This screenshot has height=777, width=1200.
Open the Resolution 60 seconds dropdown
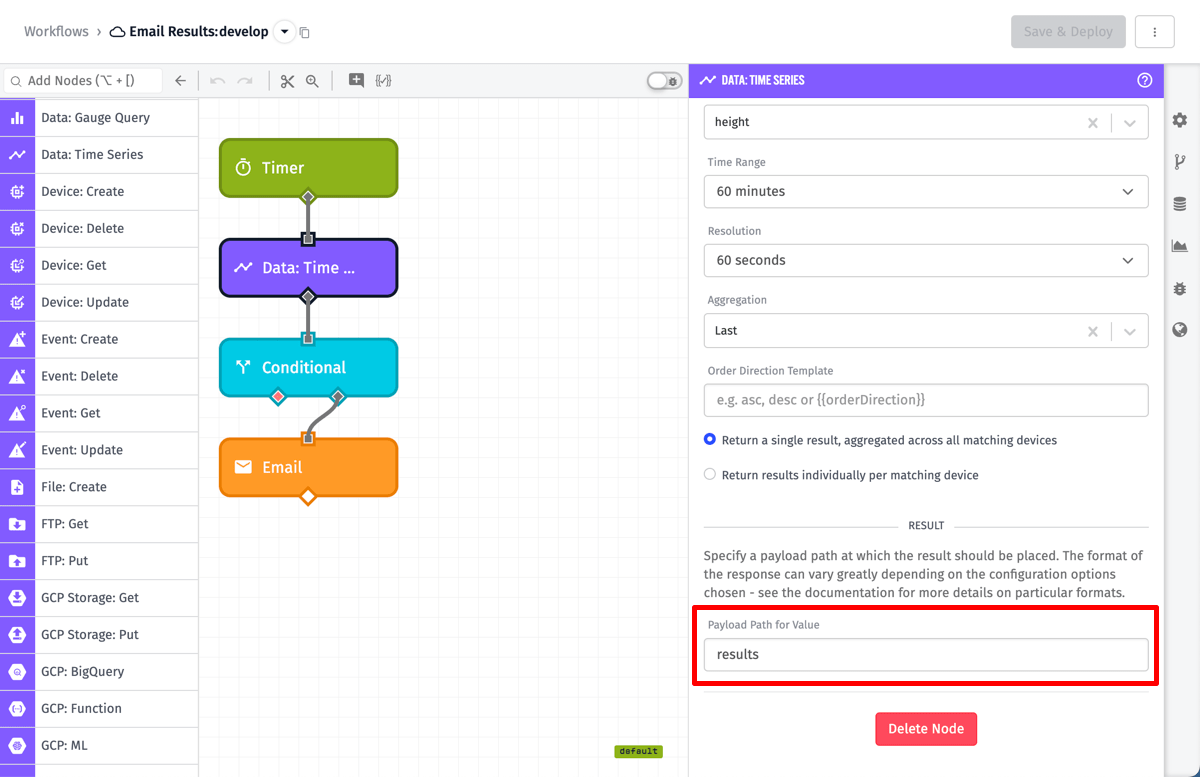926,260
